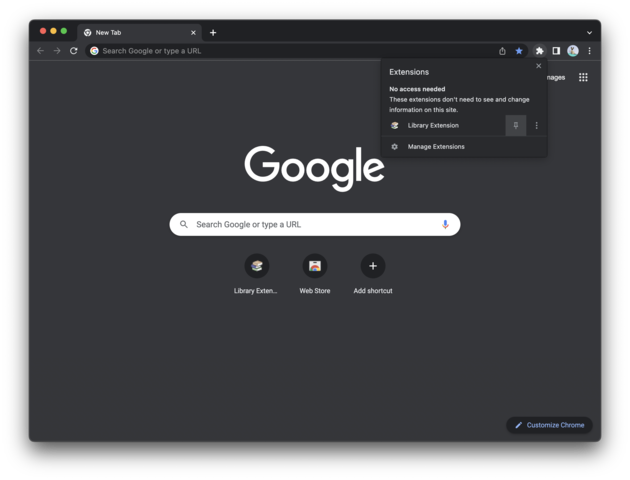The image size is (630, 480).
Task: Open the profile avatar menu
Action: [573, 51]
